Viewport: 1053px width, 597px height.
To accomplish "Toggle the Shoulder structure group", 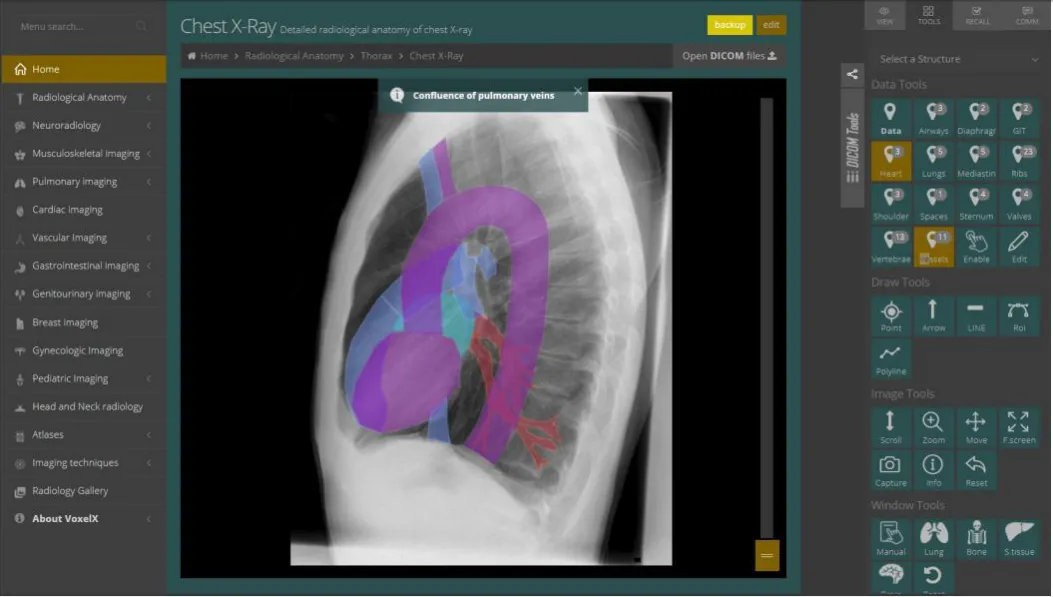I will point(890,204).
